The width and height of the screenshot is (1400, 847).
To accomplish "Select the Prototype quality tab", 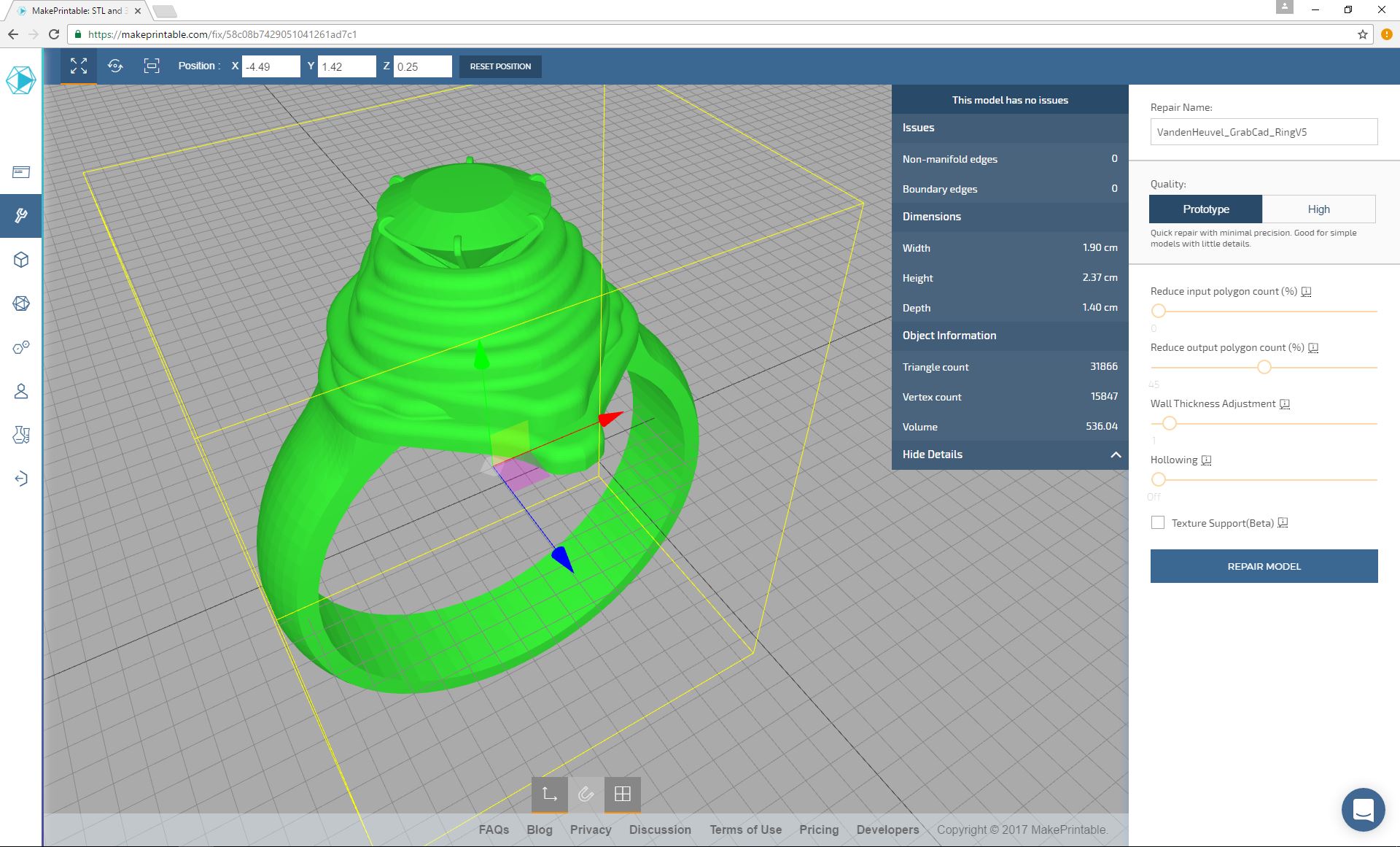I will pos(1205,209).
